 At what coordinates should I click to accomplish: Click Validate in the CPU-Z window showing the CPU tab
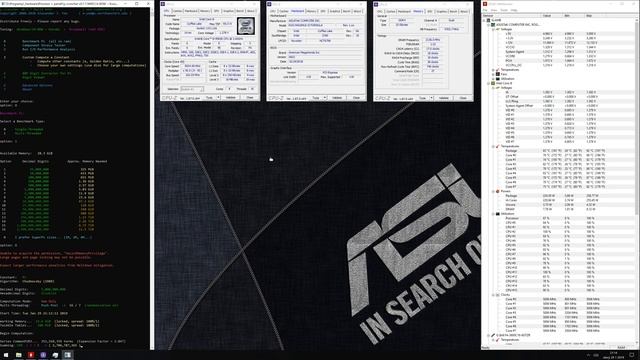(231, 98)
